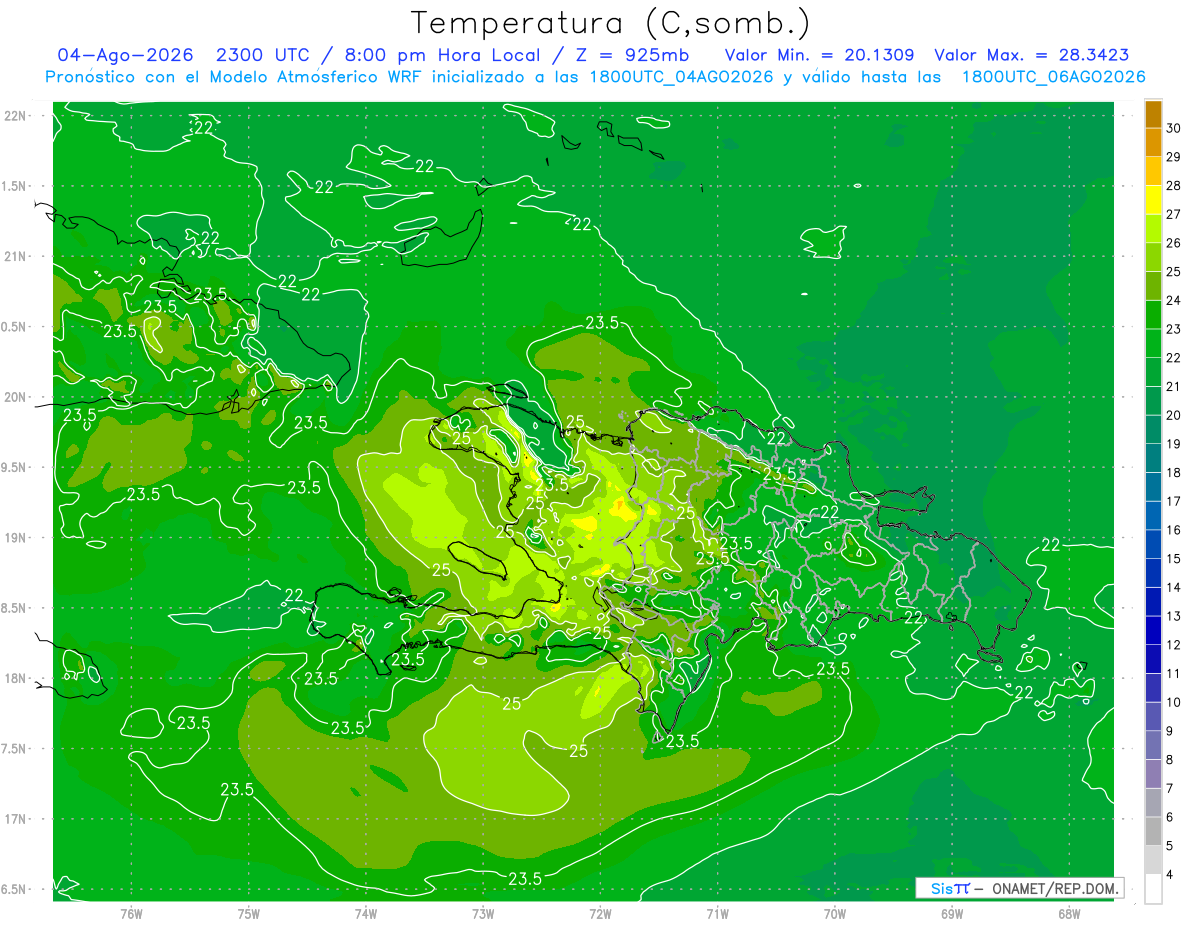
Task: Click the '68W' longitude axis label
Action: tap(1069, 913)
